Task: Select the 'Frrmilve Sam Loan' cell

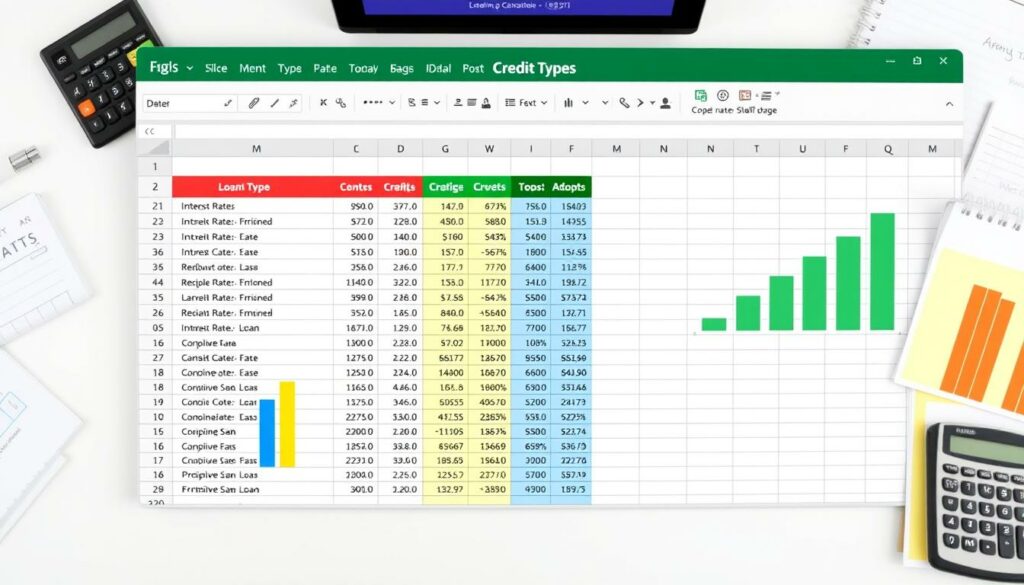Action: tap(253, 489)
